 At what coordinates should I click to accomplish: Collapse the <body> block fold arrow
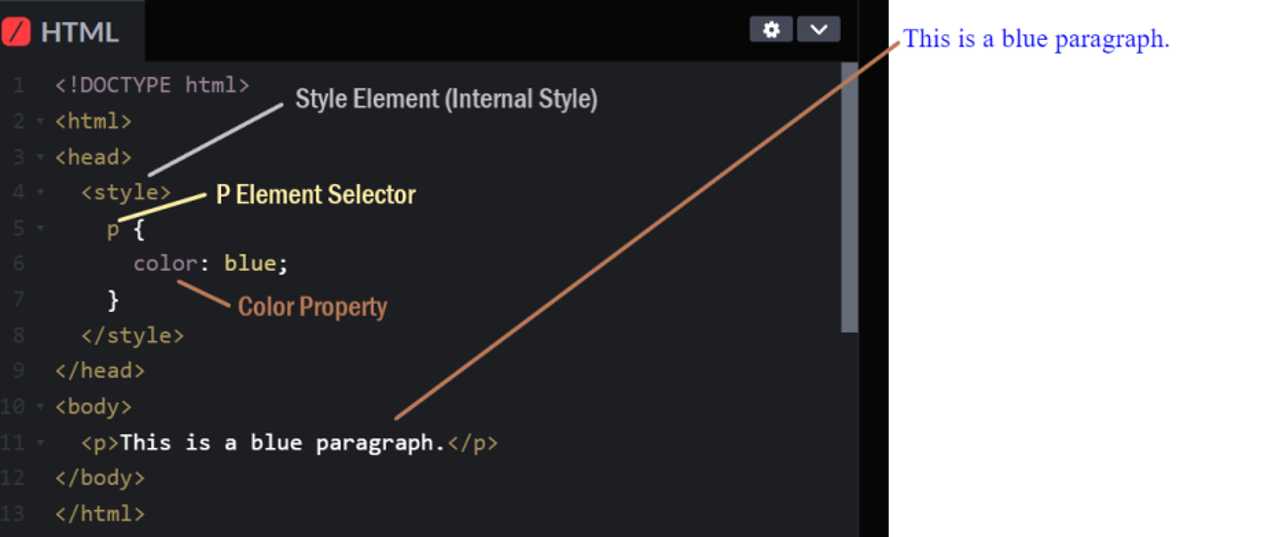[x=40, y=407]
